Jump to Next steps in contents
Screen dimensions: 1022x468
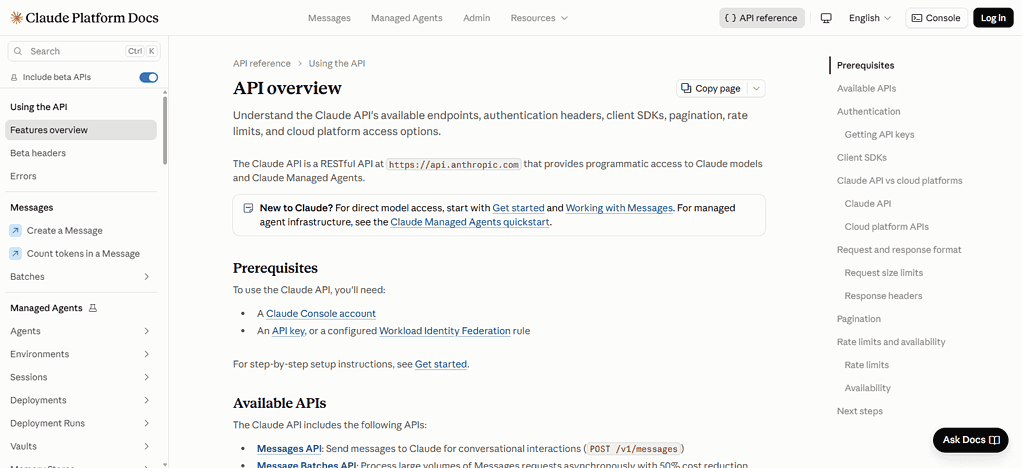coord(860,411)
